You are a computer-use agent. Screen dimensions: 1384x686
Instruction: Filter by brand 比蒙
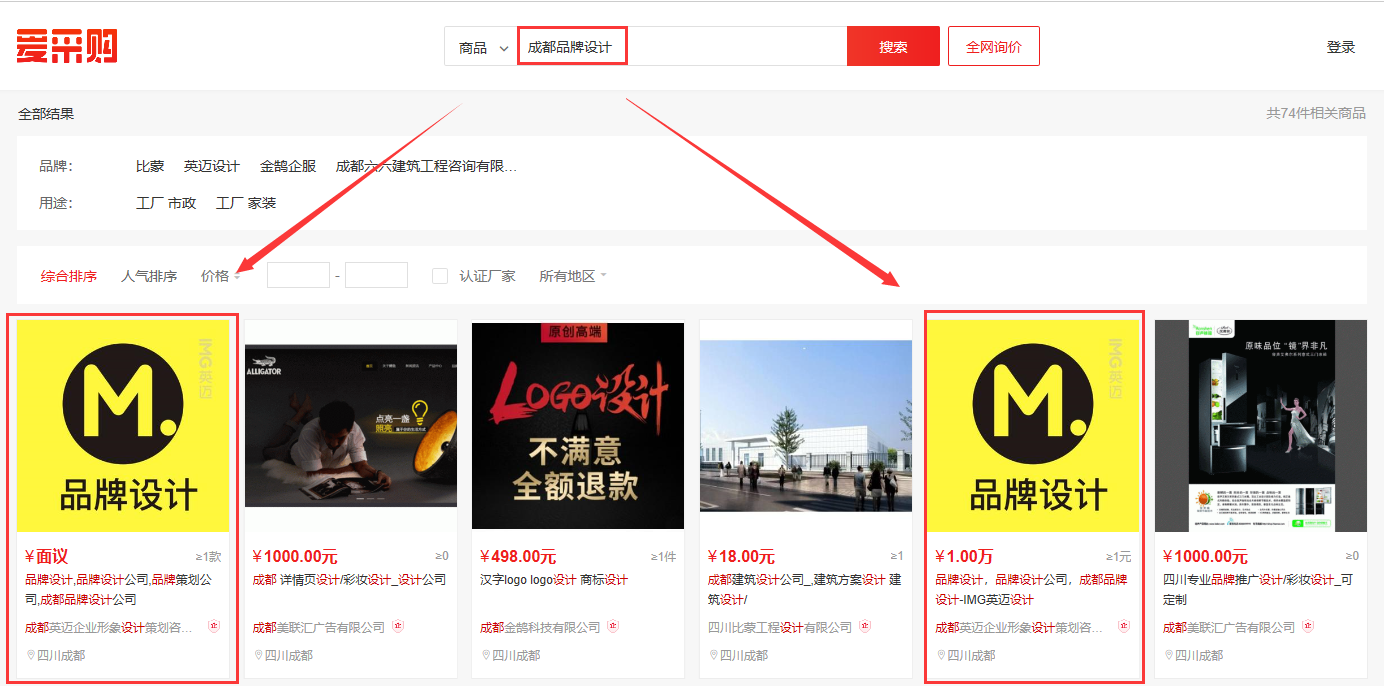[150, 166]
